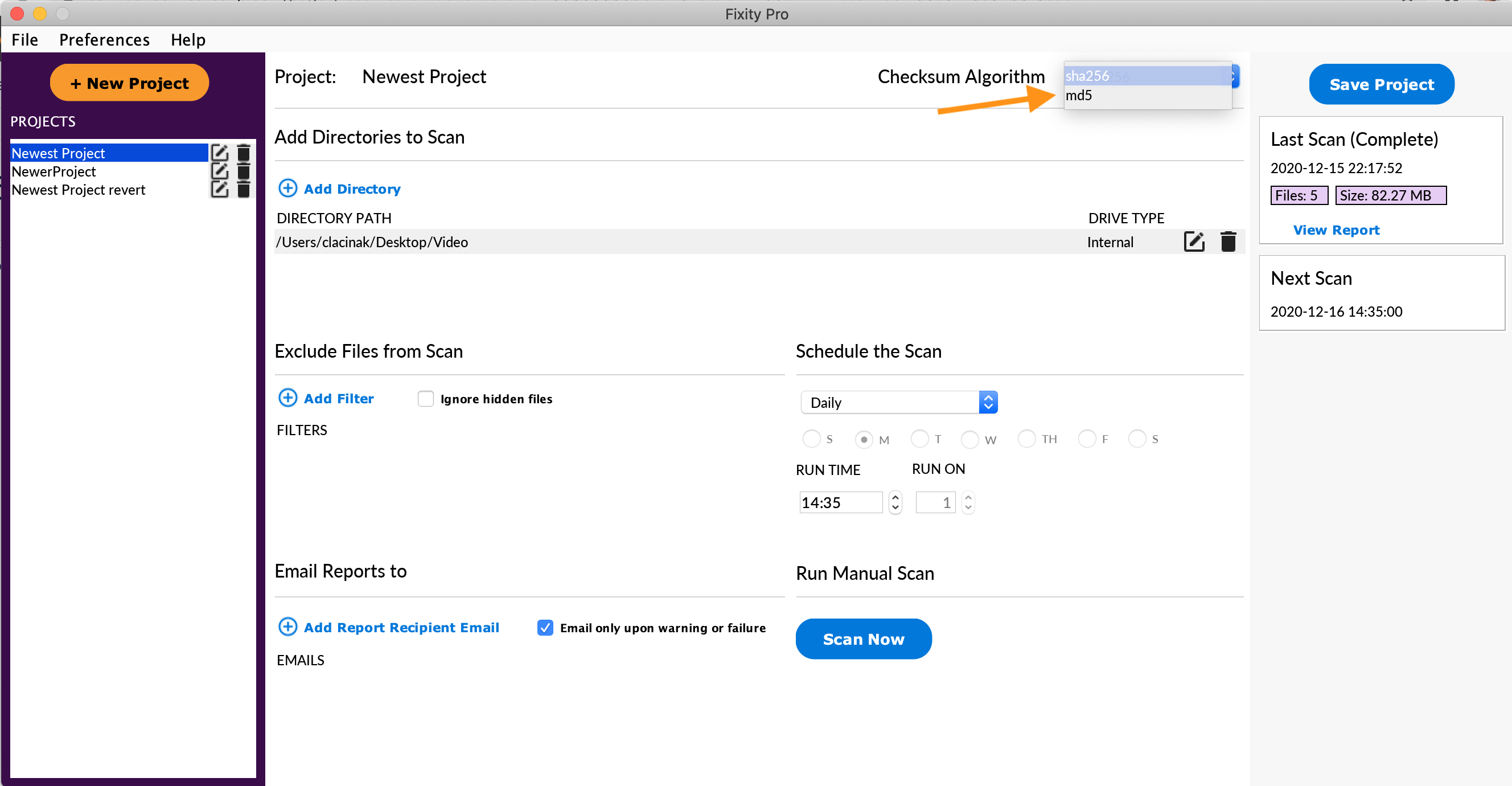1512x786 pixels.
Task: Choose sha256 from checksum algorithm list
Action: click(1148, 76)
